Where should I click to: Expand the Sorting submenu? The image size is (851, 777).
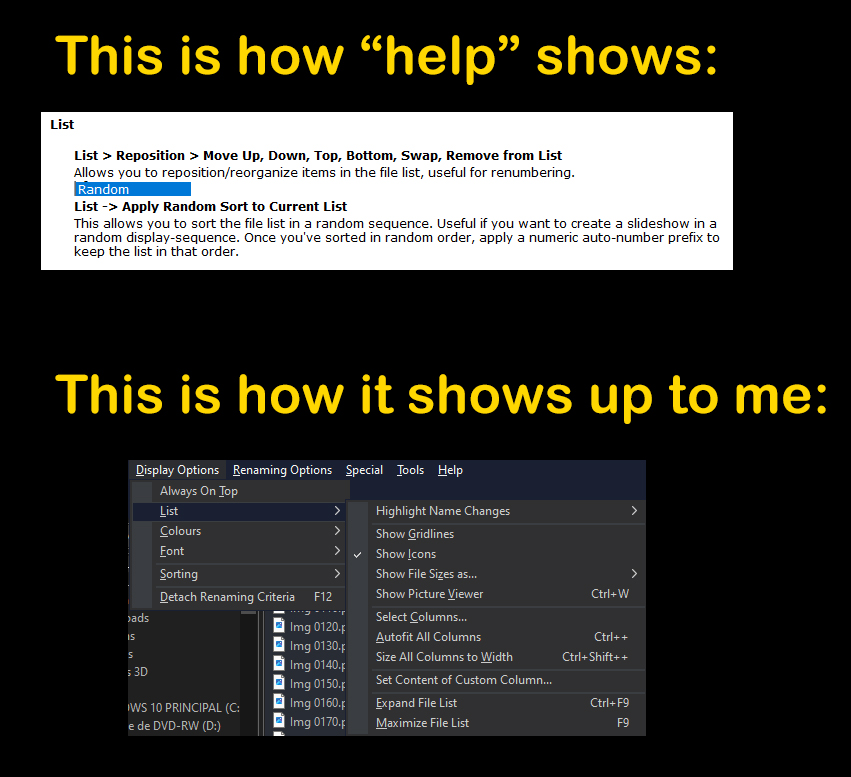239,574
